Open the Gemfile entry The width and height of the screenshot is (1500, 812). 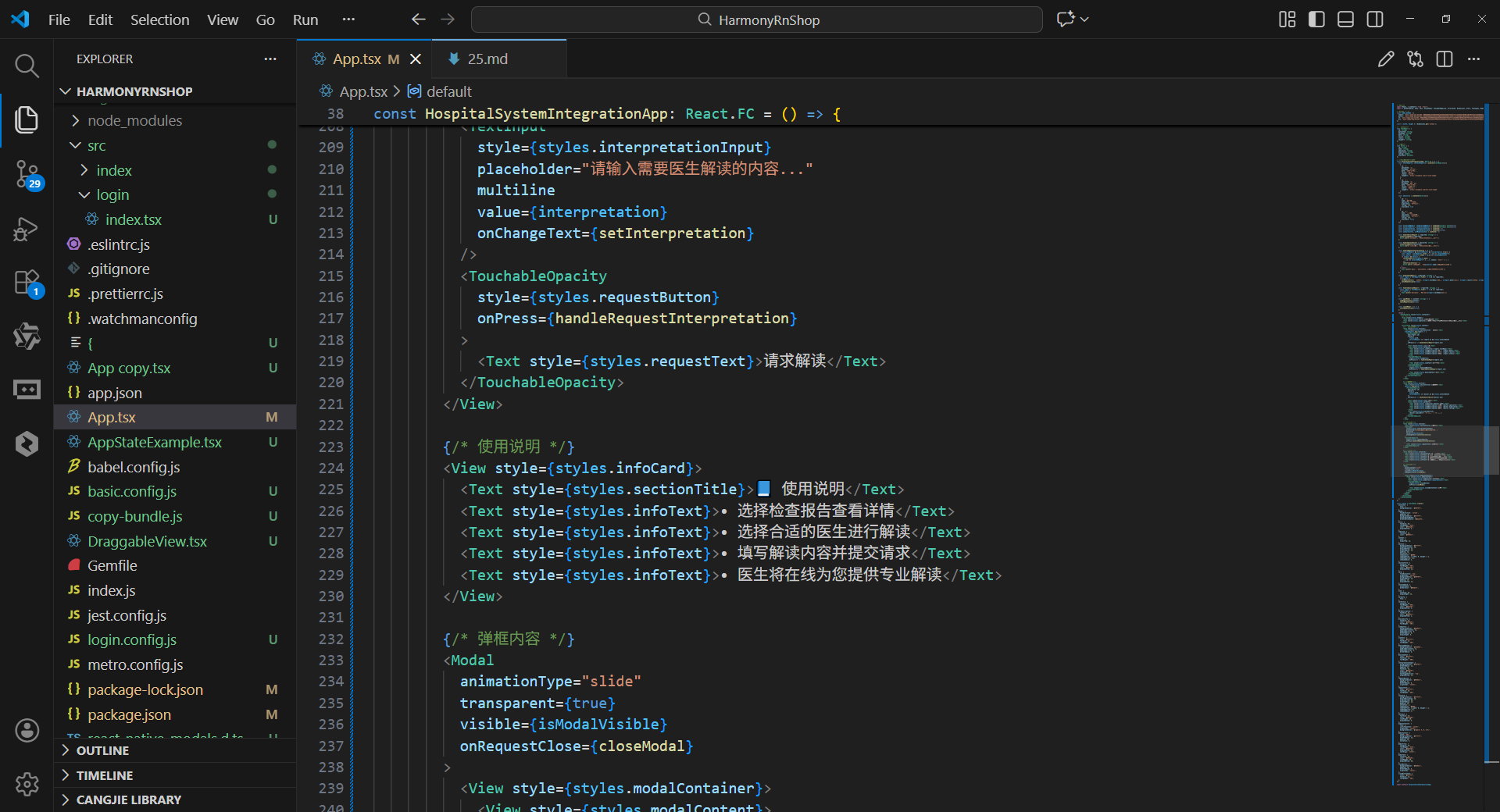tap(175, 565)
